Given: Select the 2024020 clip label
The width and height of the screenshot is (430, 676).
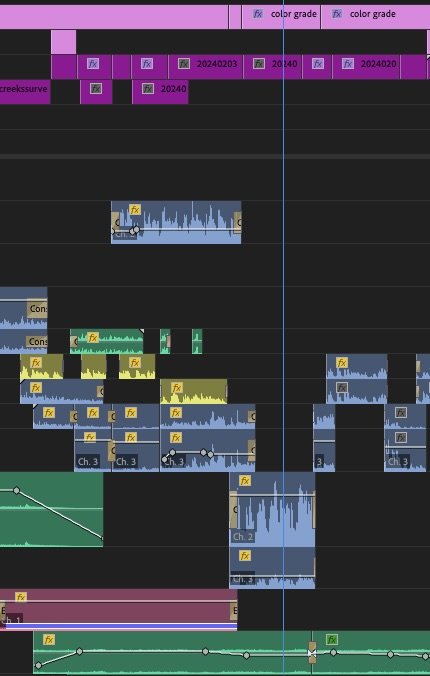Looking at the screenshot, I should click(x=378, y=64).
